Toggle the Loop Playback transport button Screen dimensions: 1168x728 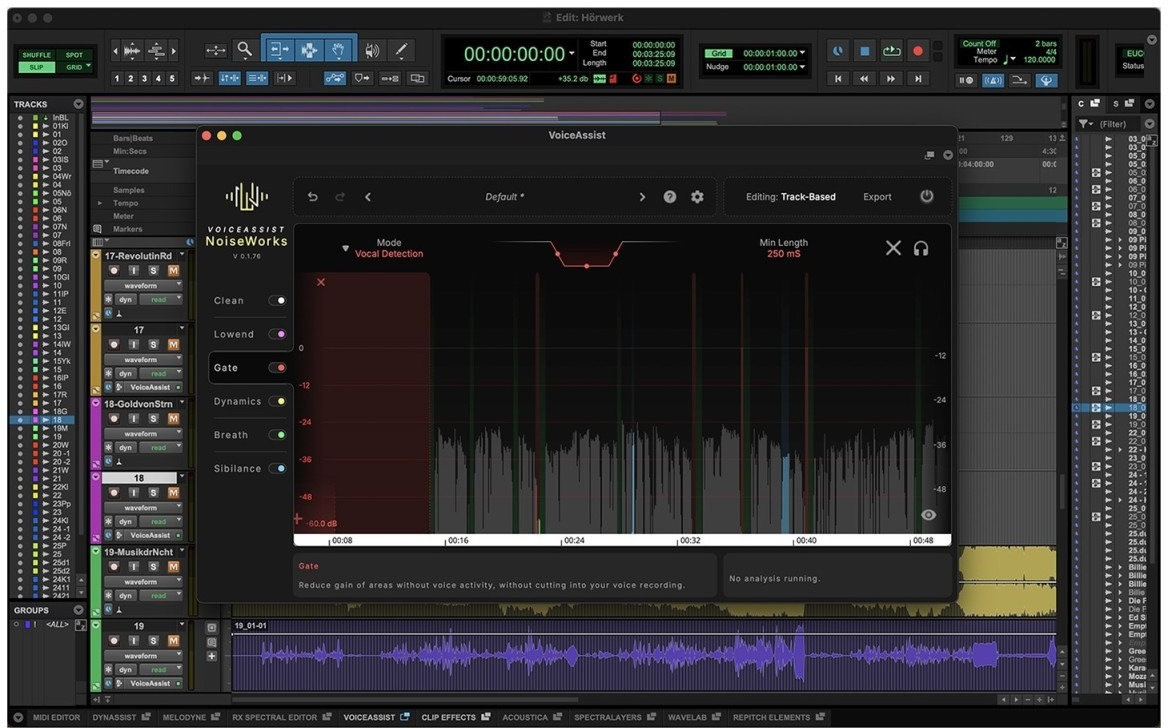(891, 51)
